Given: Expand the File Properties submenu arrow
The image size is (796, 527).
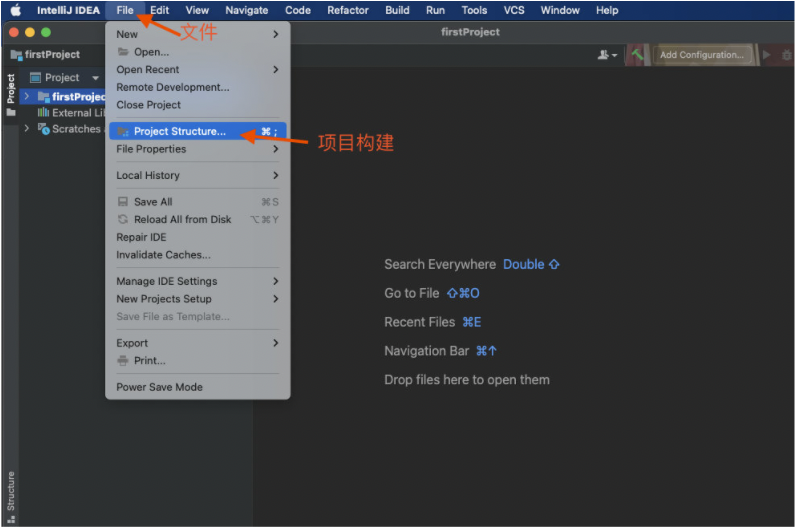Looking at the screenshot, I should (x=276, y=149).
